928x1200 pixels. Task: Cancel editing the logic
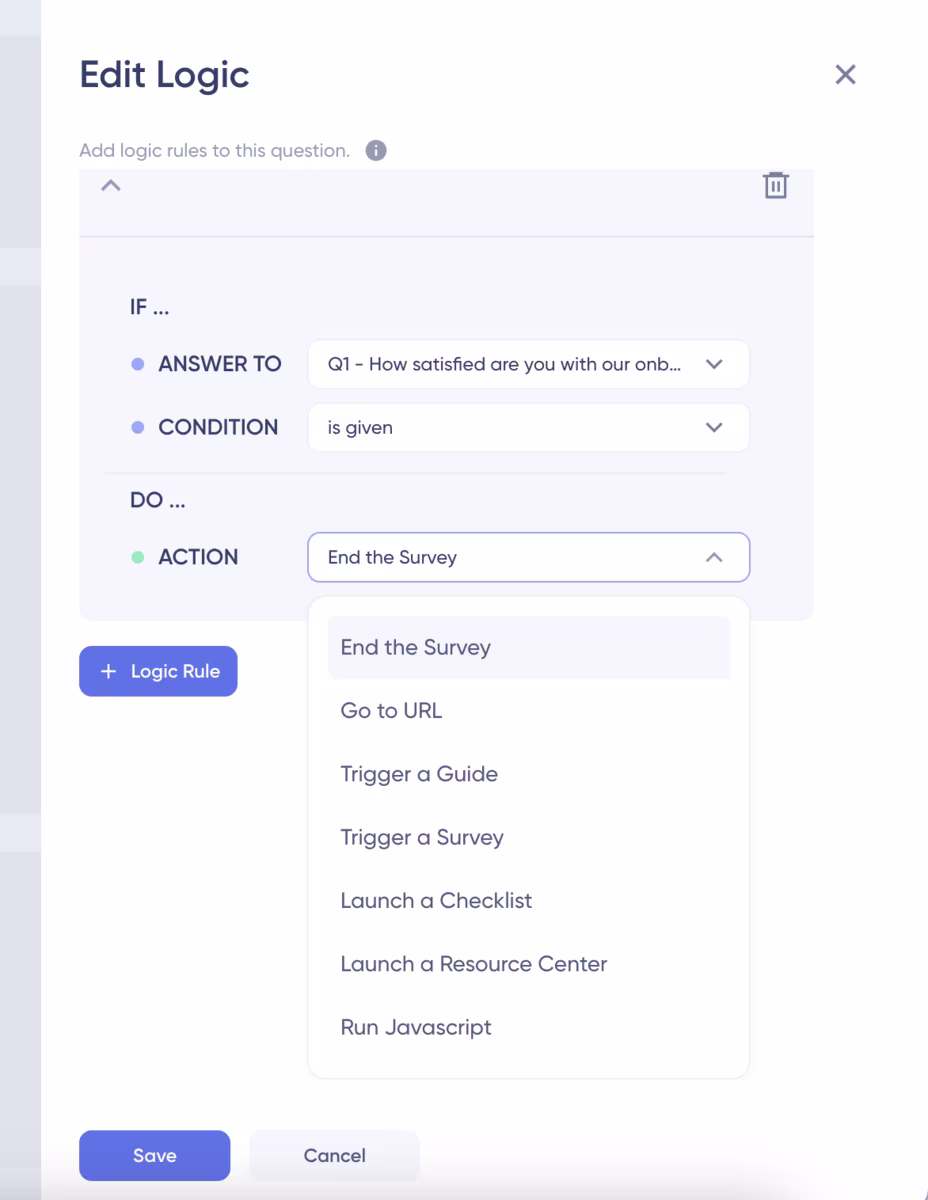coord(334,1155)
